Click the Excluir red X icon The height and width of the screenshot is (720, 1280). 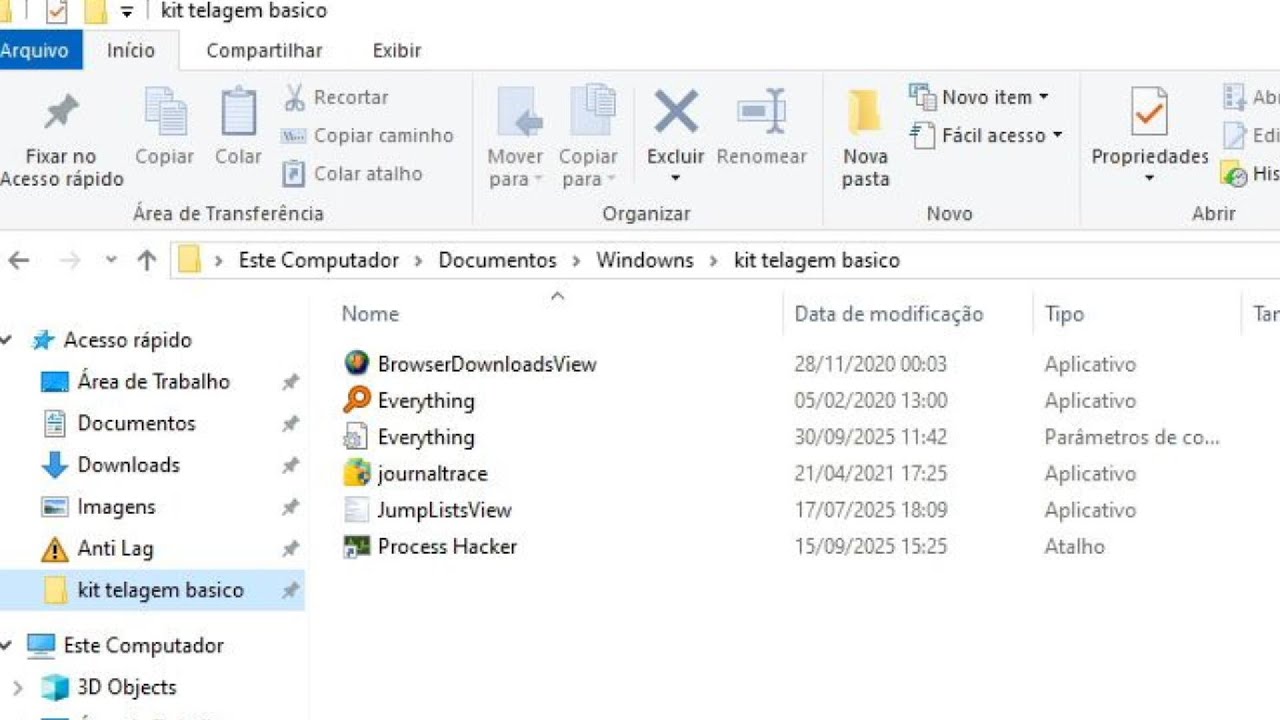click(x=676, y=111)
